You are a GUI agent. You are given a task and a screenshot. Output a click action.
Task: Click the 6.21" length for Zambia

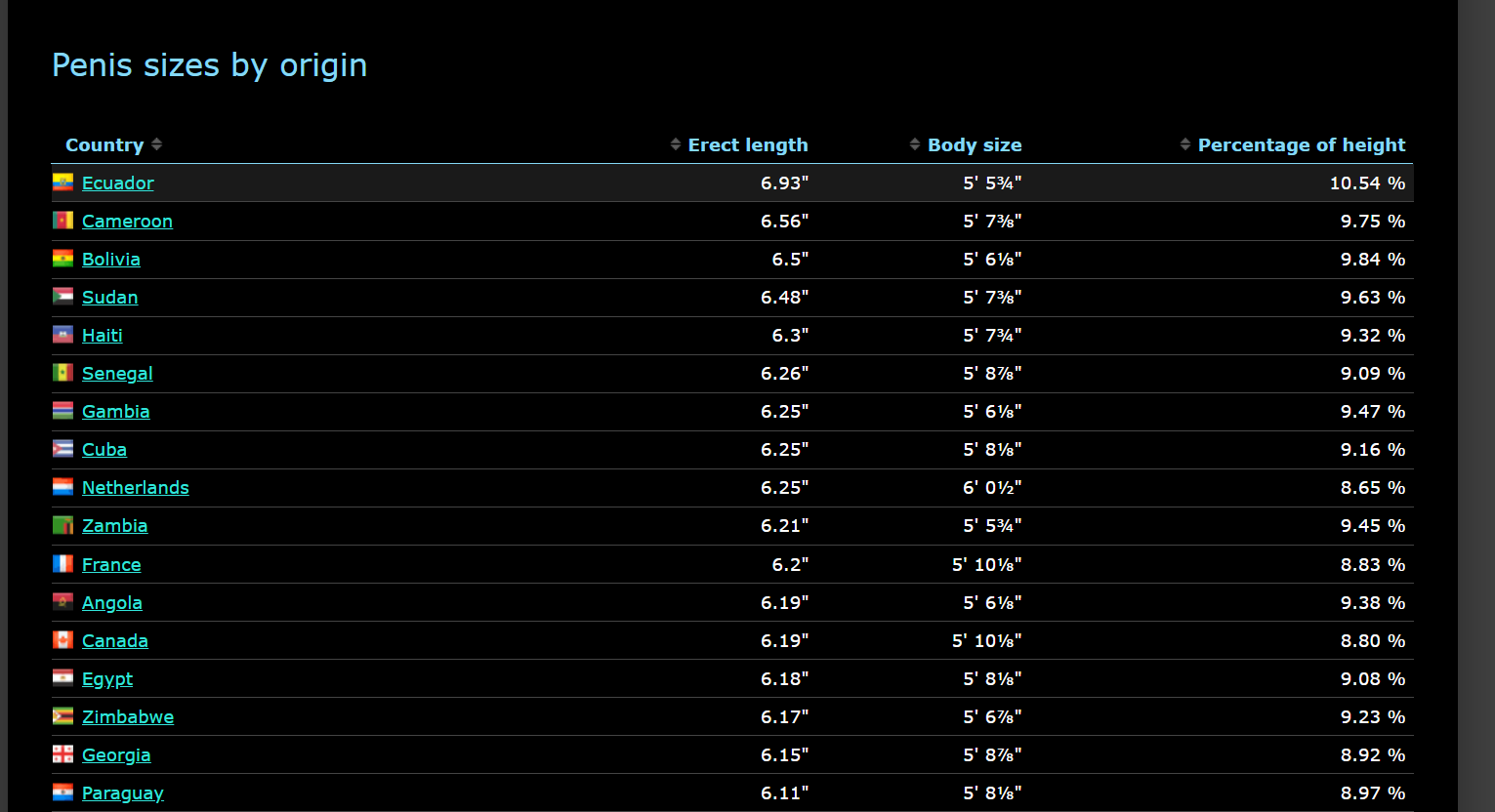coord(784,525)
